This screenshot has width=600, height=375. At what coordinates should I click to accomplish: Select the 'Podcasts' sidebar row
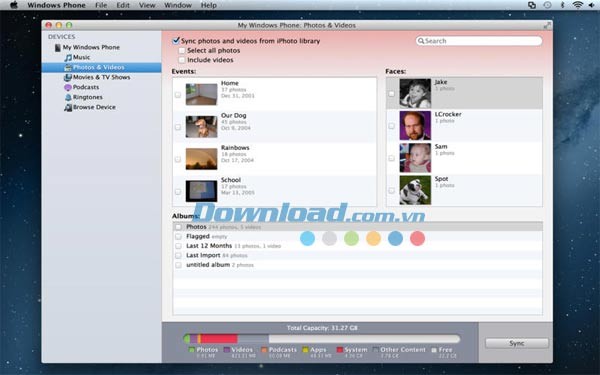point(101,87)
